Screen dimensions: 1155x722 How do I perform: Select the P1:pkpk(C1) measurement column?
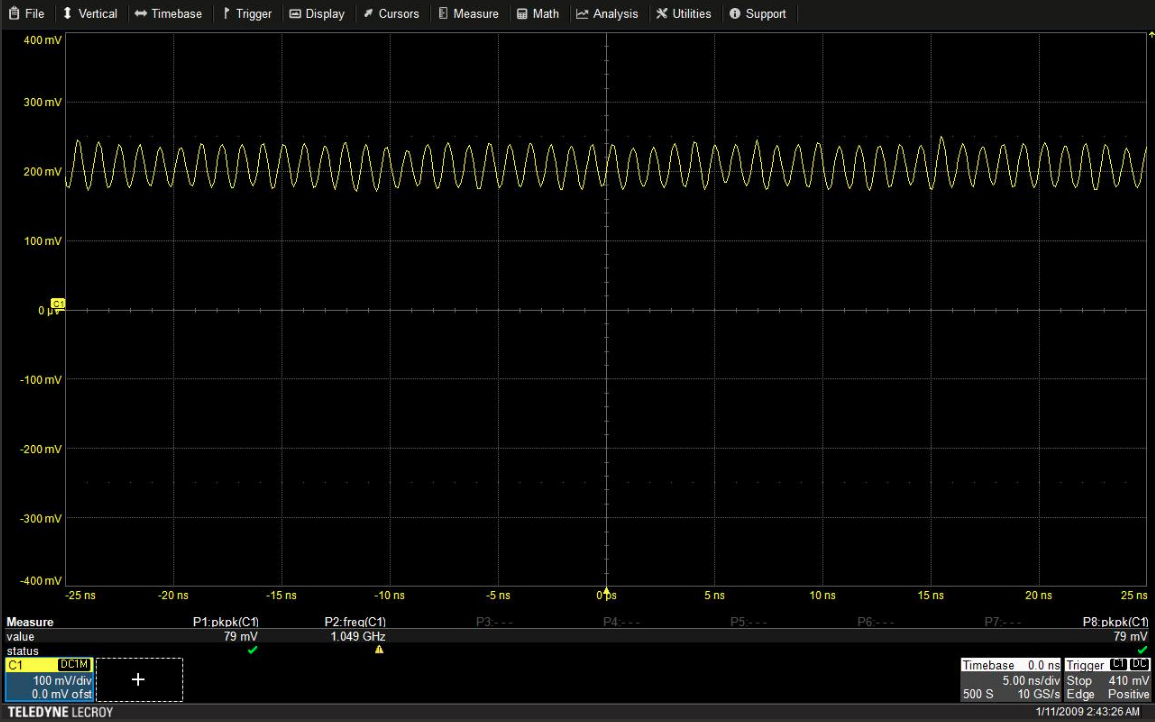[x=225, y=622]
